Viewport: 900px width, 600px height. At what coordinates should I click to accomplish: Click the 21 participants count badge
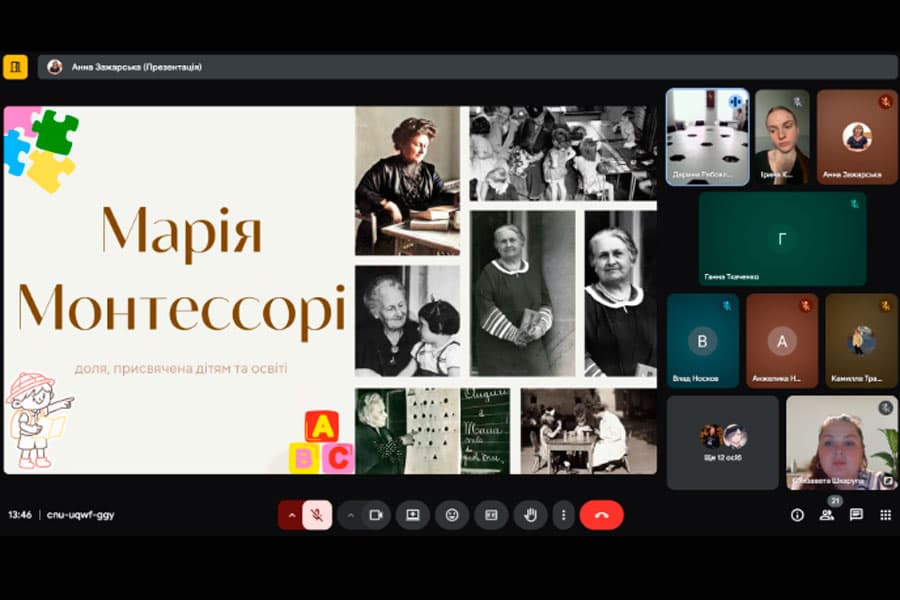point(835,501)
